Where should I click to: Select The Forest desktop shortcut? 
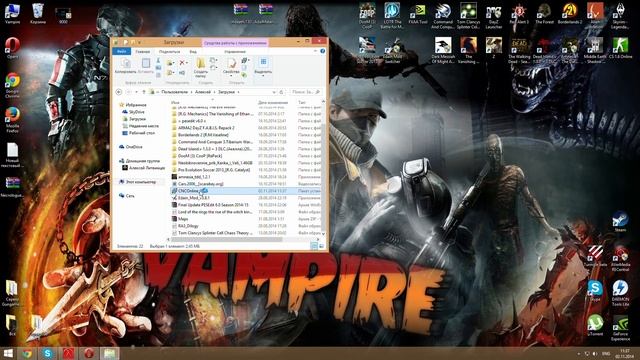pos(544,13)
